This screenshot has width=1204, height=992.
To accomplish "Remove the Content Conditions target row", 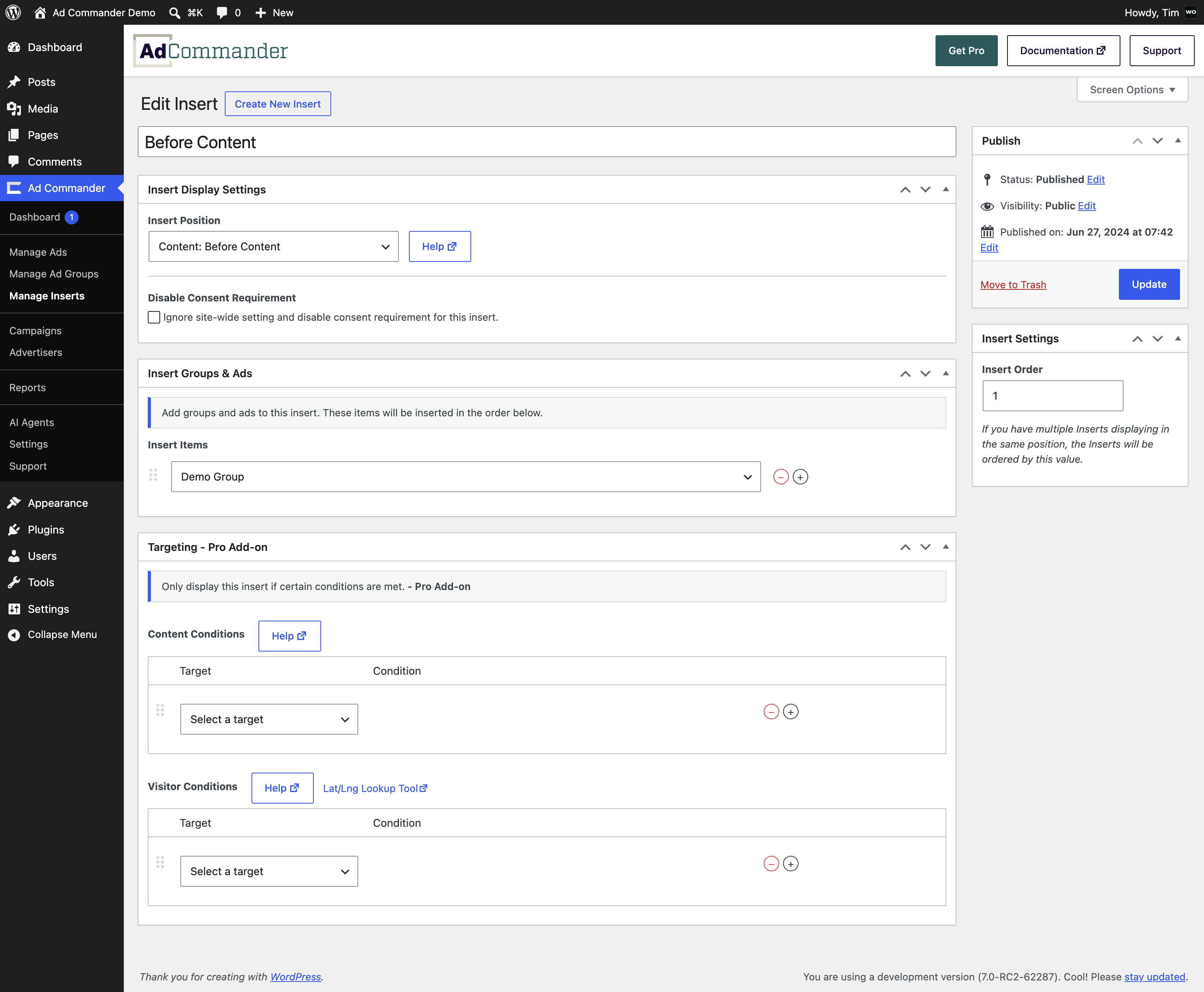I will click(x=771, y=712).
